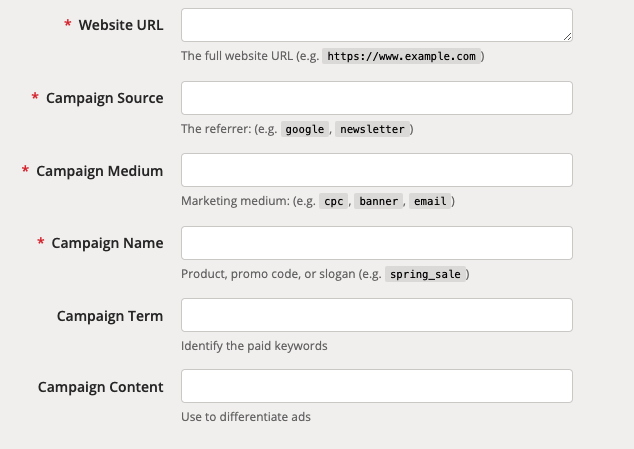Click the Campaign Source input field
This screenshot has height=449, width=634.
[377, 98]
